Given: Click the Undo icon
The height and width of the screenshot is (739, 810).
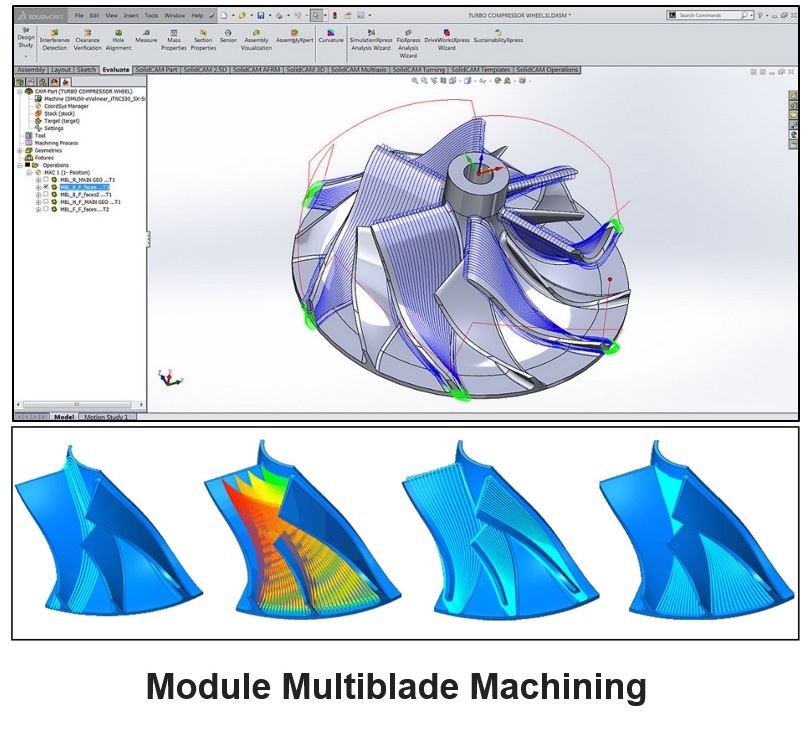Looking at the screenshot, I should tap(298, 15).
